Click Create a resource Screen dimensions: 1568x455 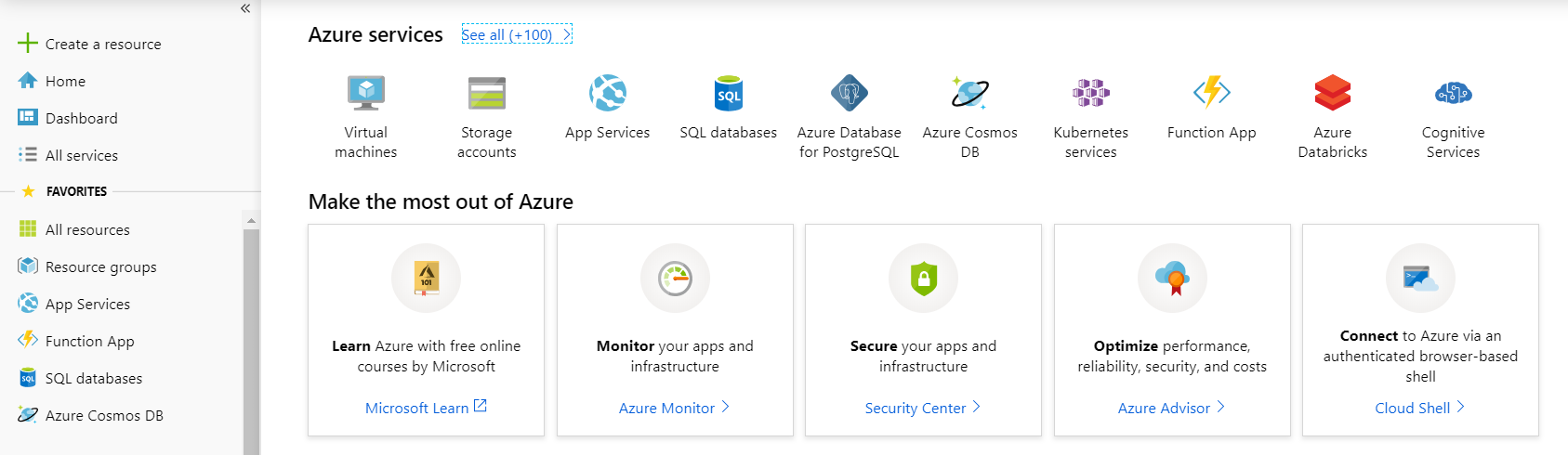102,44
